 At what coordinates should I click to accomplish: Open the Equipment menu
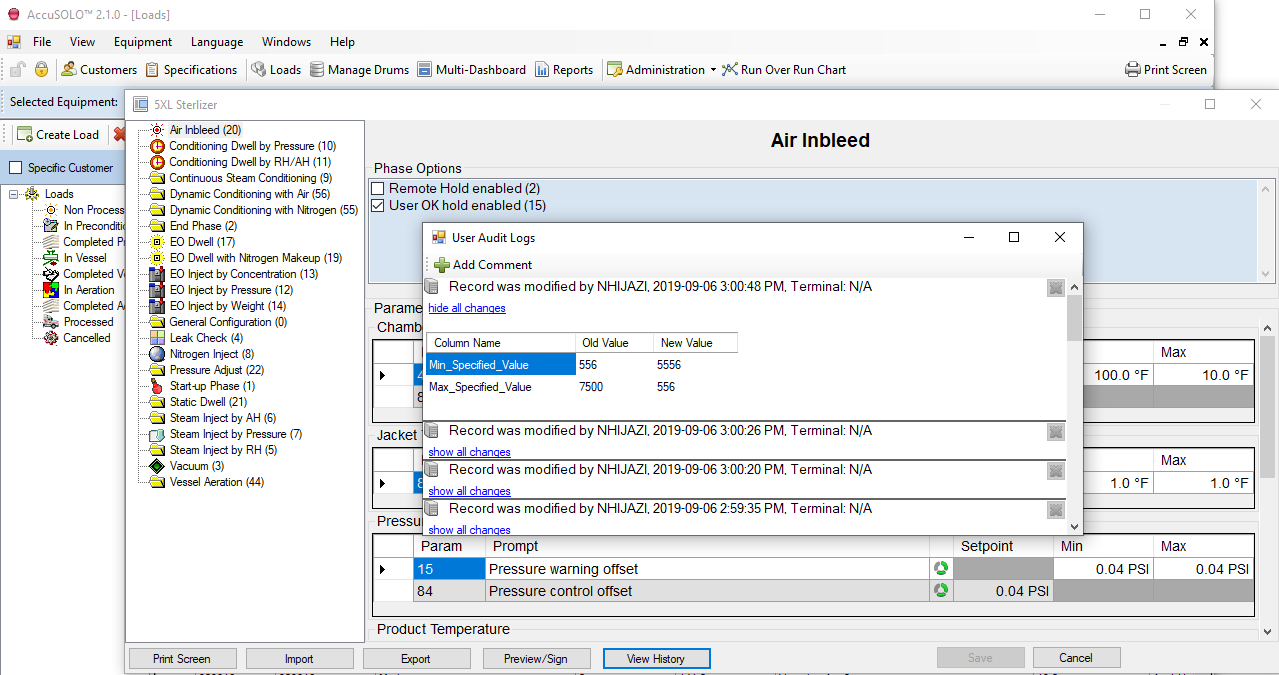[x=142, y=42]
